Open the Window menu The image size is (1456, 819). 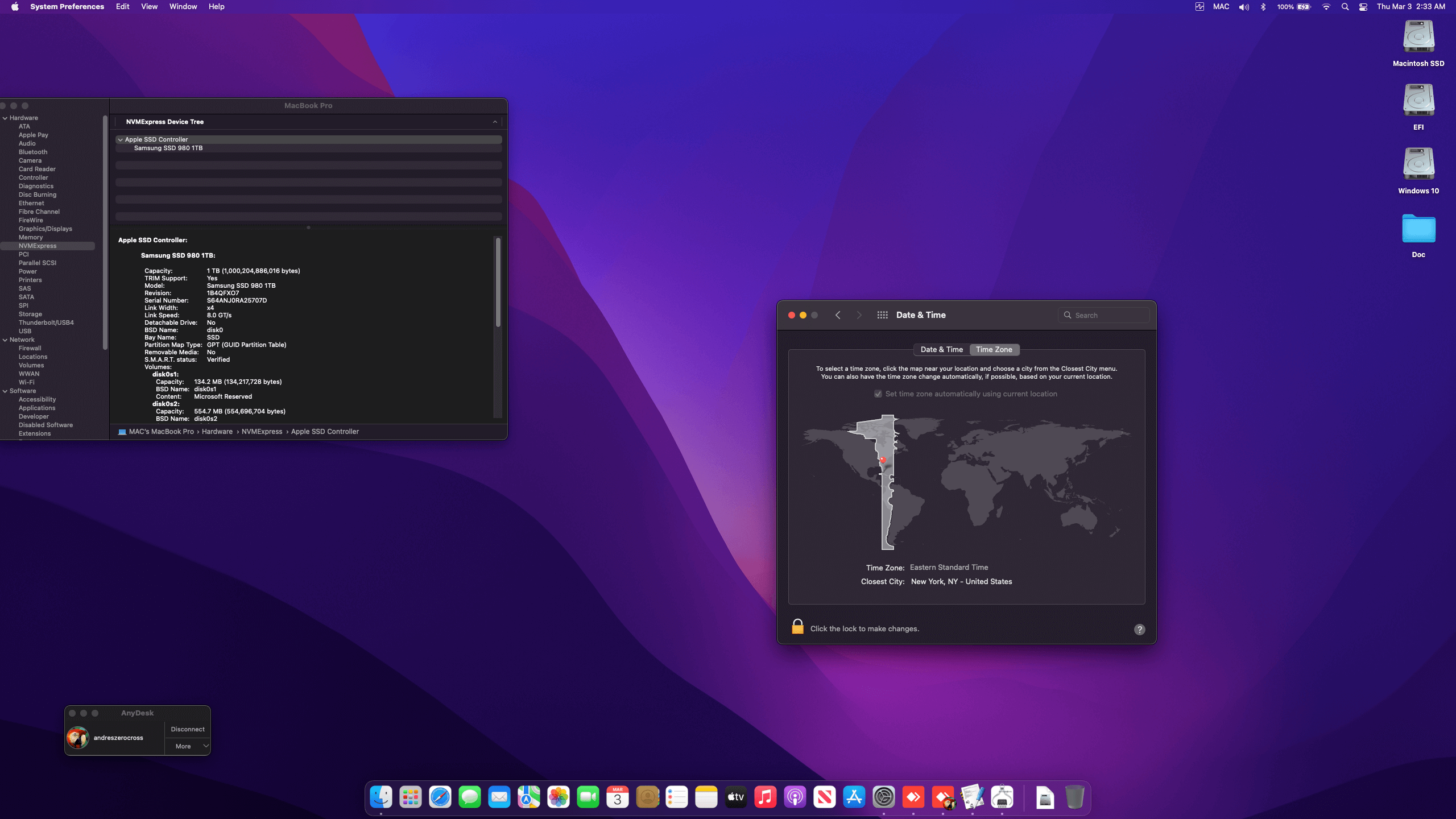183,7
